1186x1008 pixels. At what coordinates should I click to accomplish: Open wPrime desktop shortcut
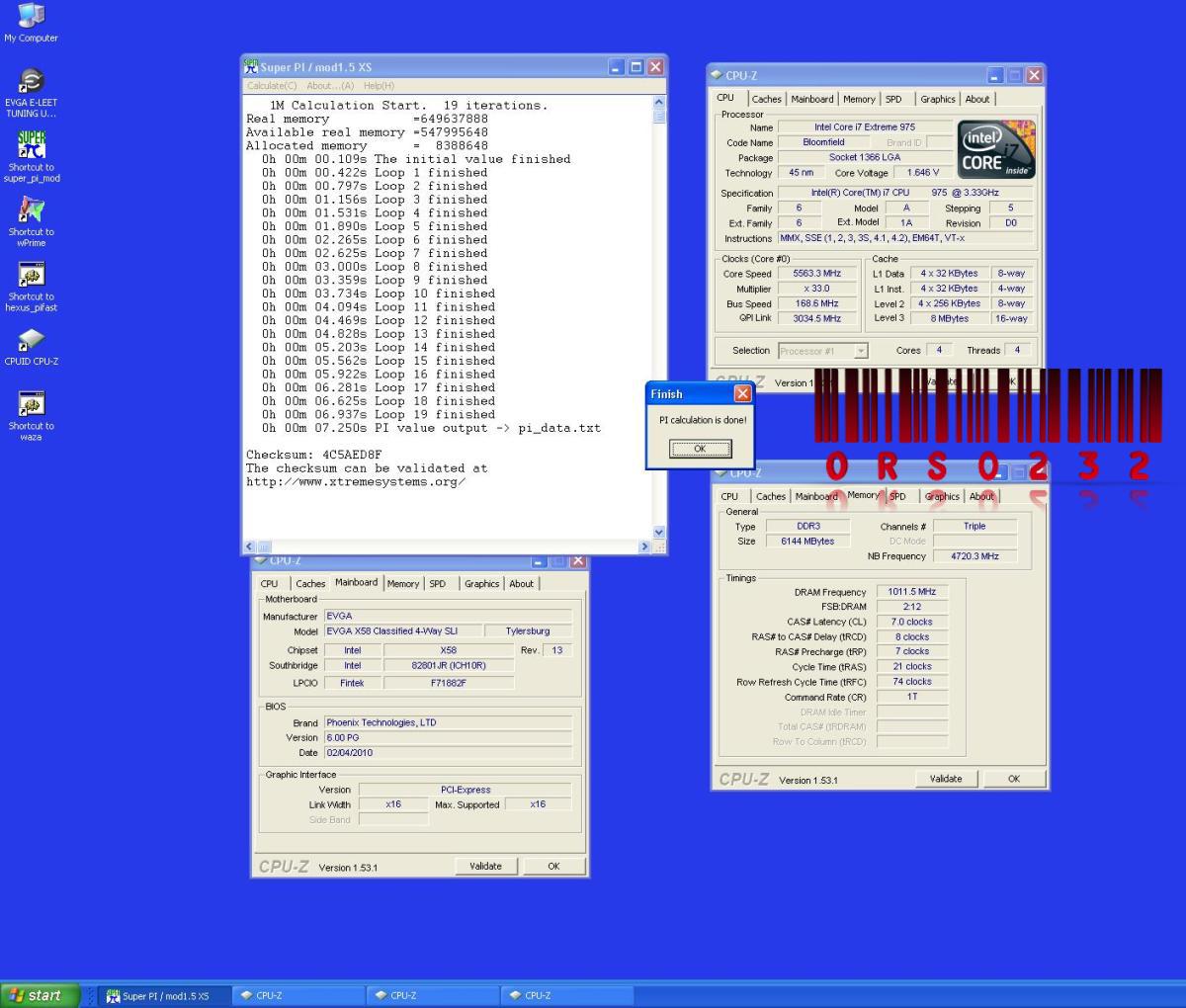click(31, 222)
